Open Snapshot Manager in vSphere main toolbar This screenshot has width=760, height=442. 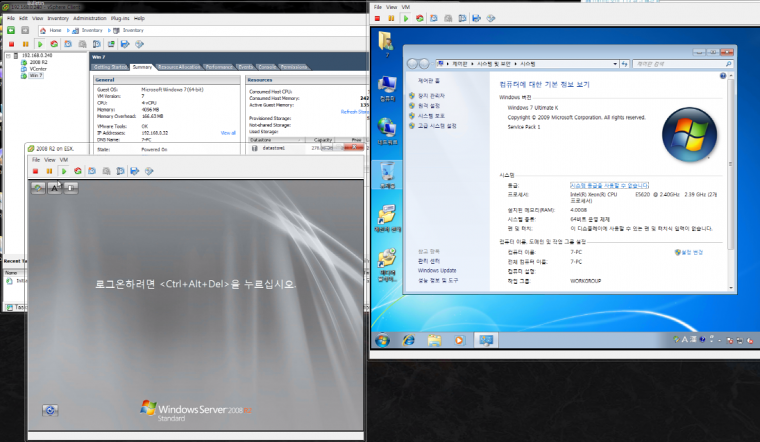97,44
